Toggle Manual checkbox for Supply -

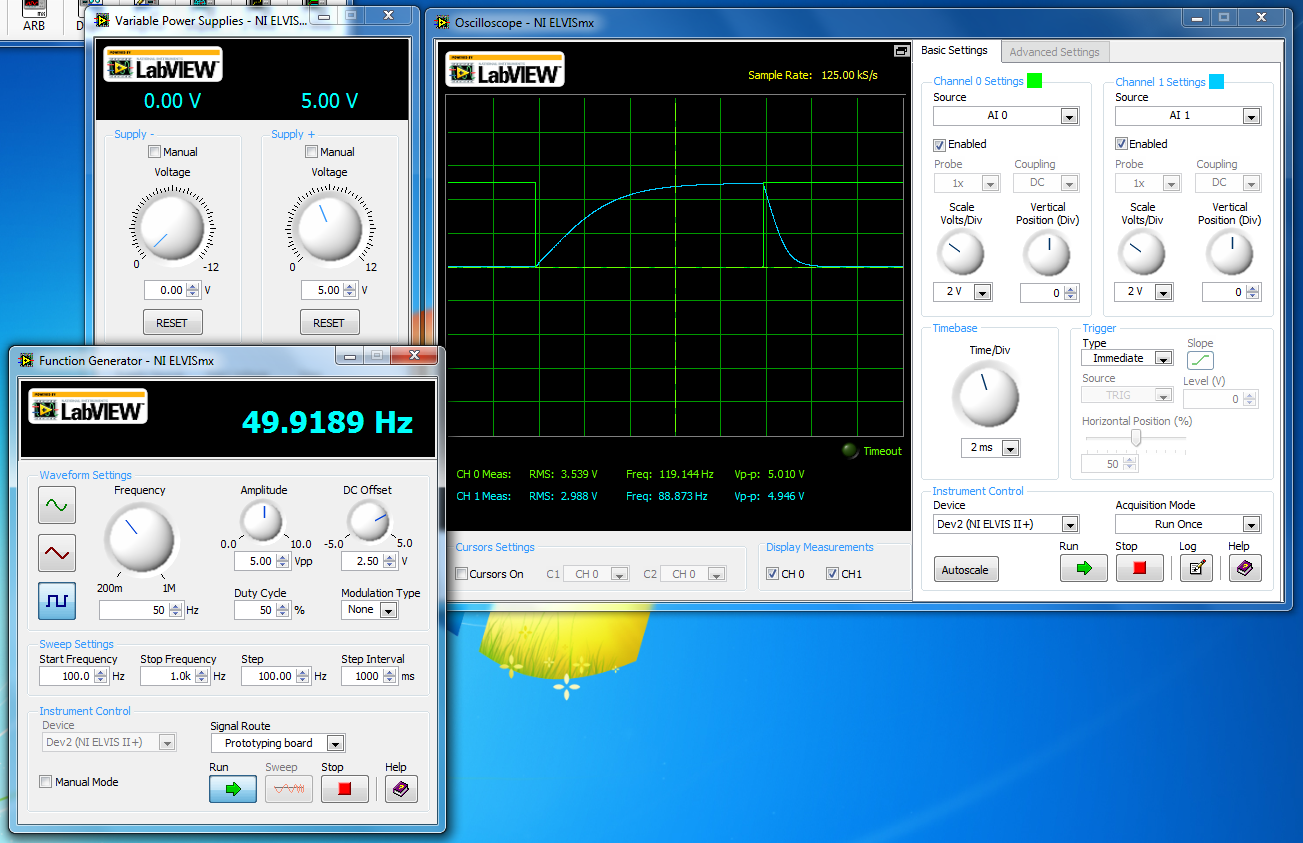coord(154,152)
